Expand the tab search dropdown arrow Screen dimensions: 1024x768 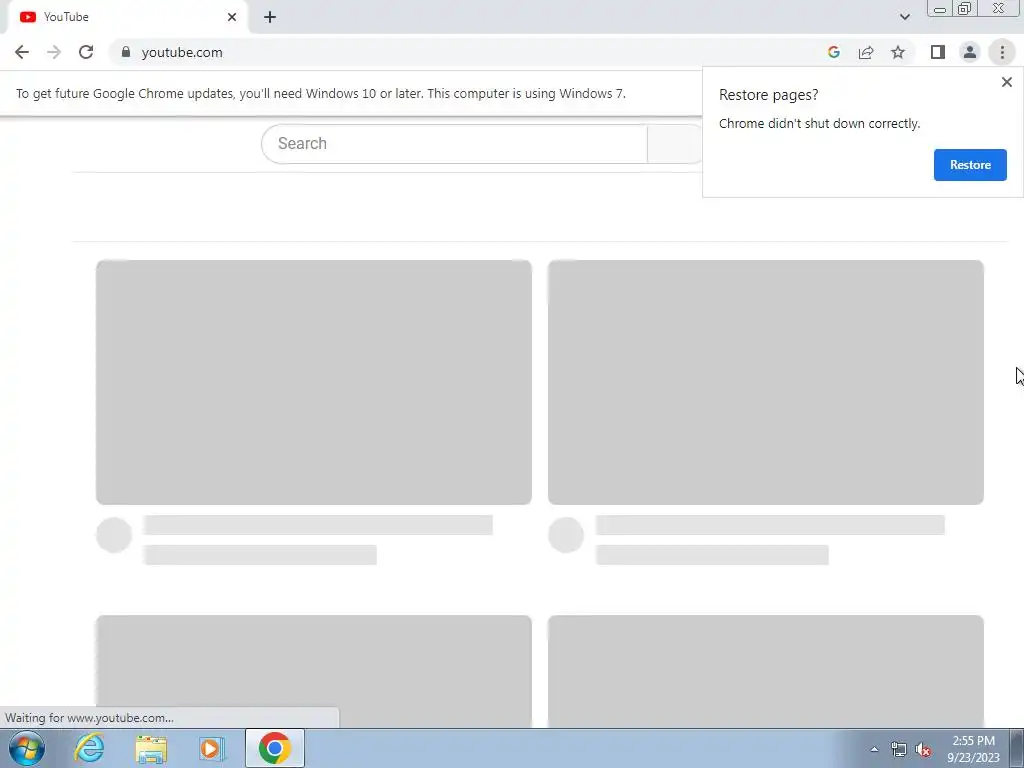[904, 17]
